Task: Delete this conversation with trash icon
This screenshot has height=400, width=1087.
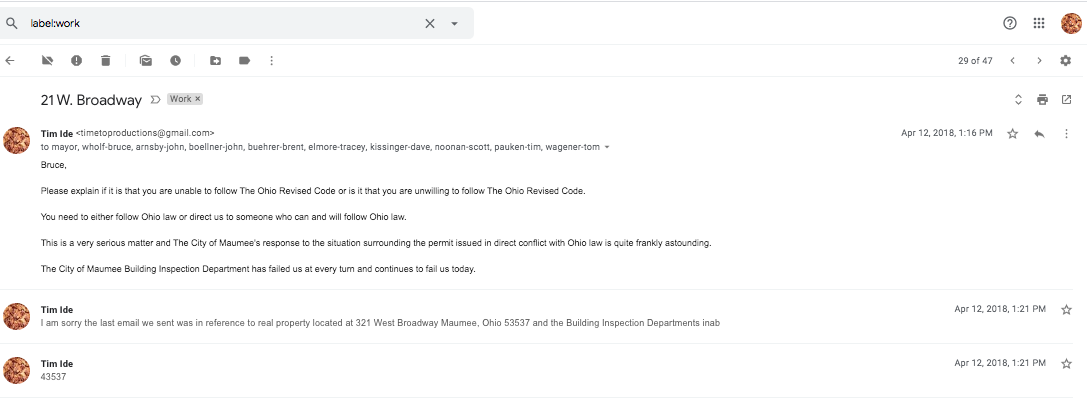Action: 105,61
